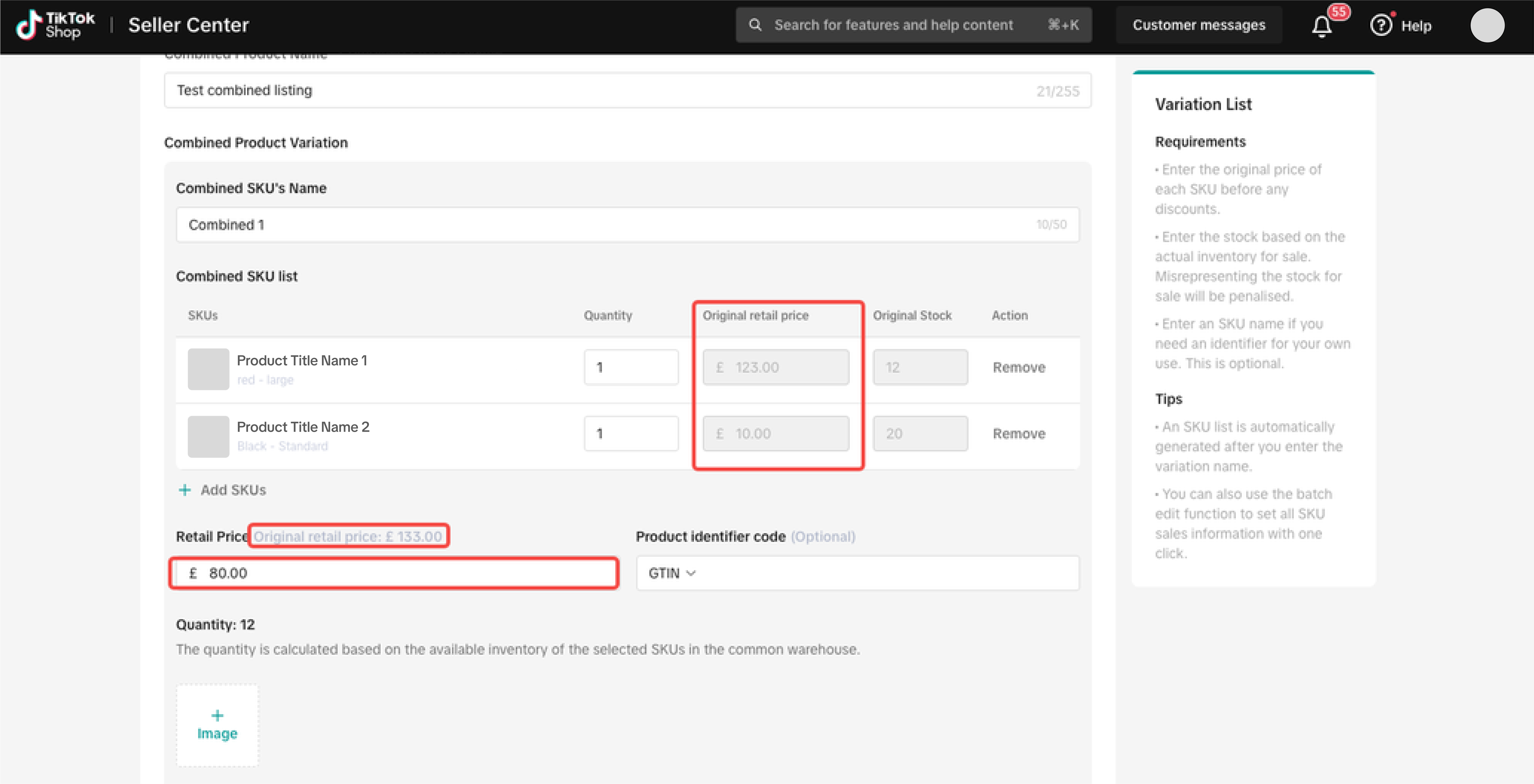Click the Combined Product Name field

click(x=628, y=90)
